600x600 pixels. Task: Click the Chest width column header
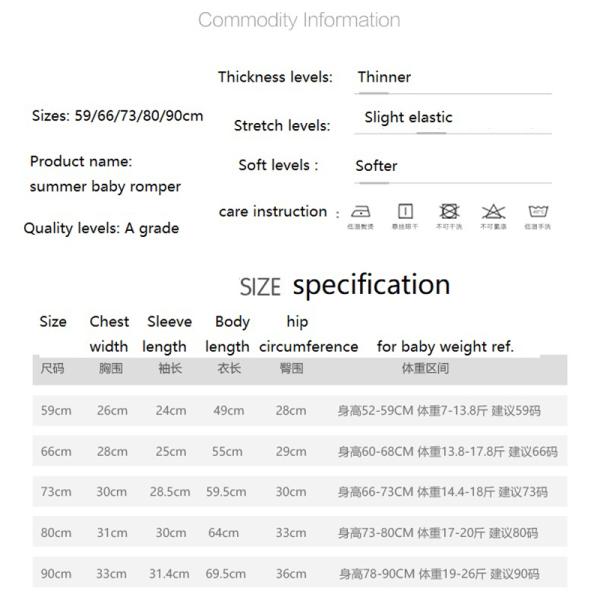pos(109,334)
